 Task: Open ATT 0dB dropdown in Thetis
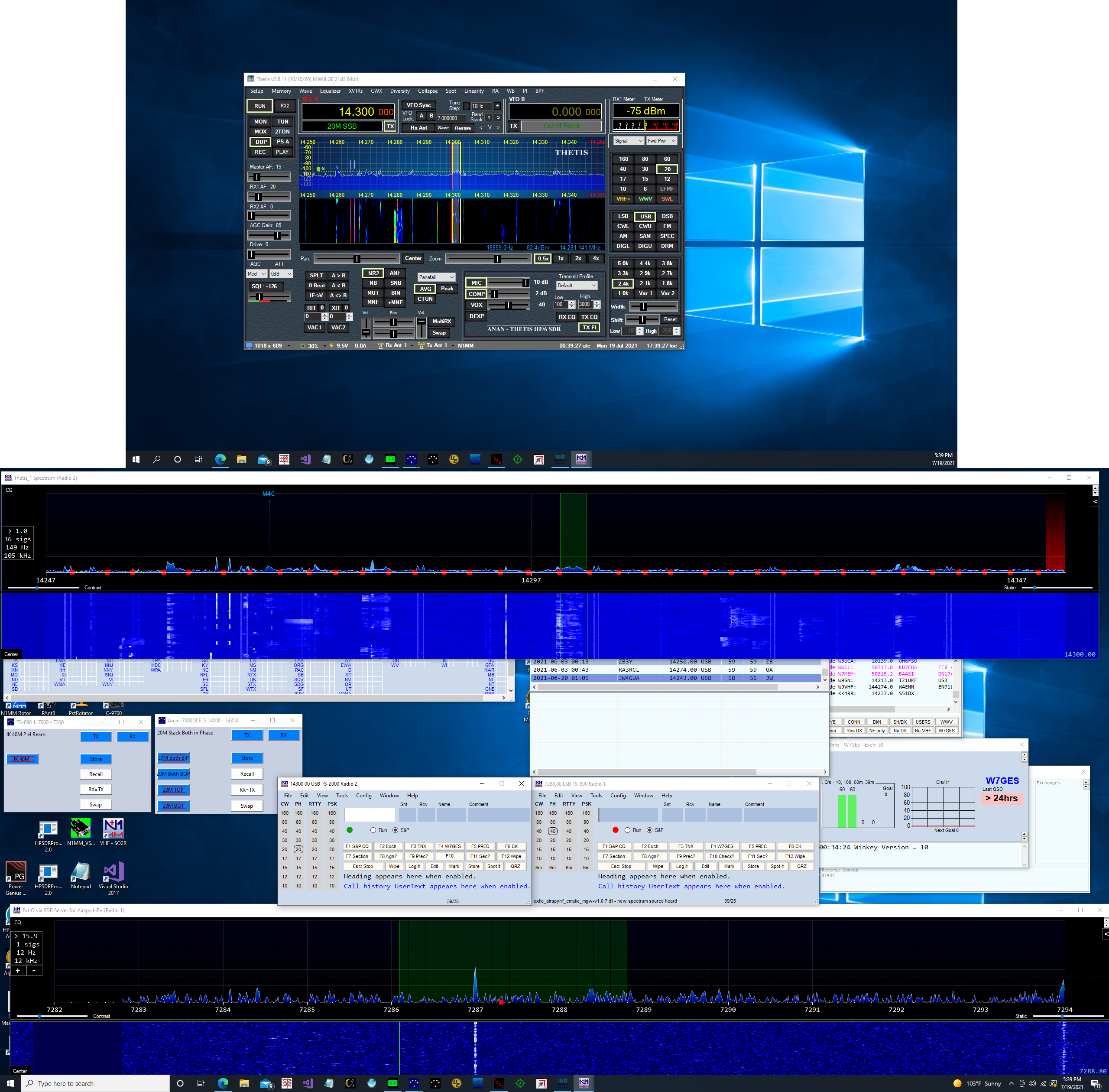[282, 274]
